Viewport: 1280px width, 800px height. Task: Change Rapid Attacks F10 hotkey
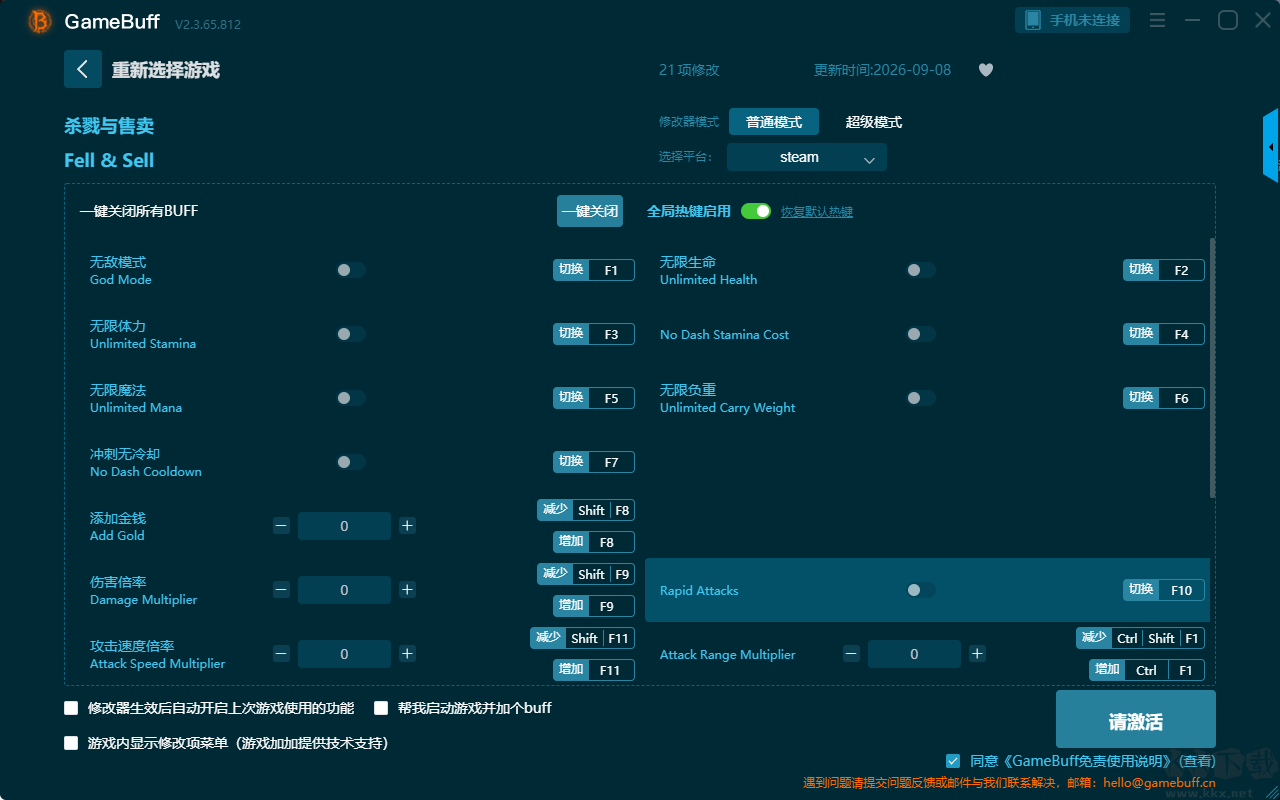point(1164,590)
